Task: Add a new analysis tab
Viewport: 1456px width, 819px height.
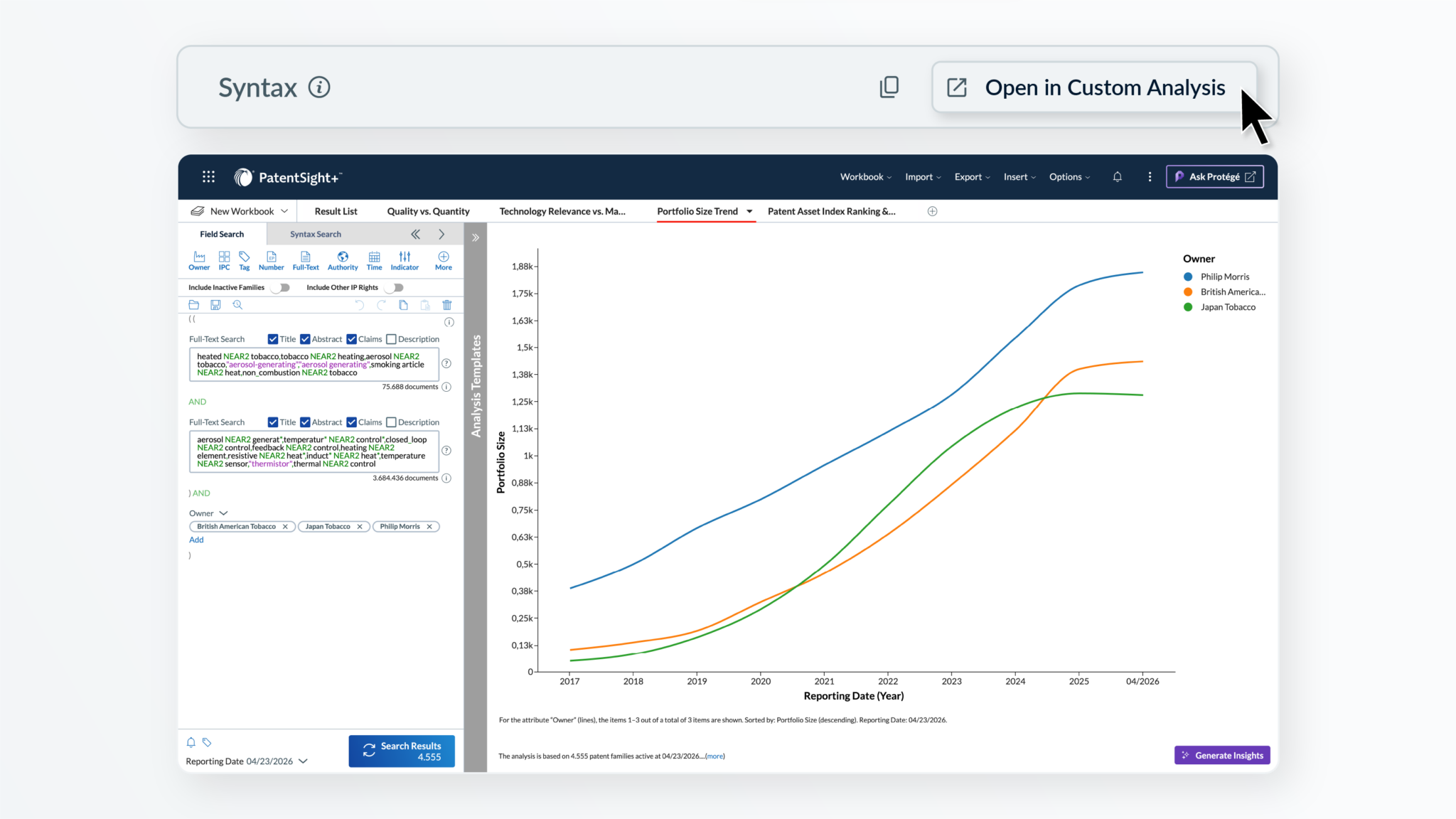Action: coord(932,211)
